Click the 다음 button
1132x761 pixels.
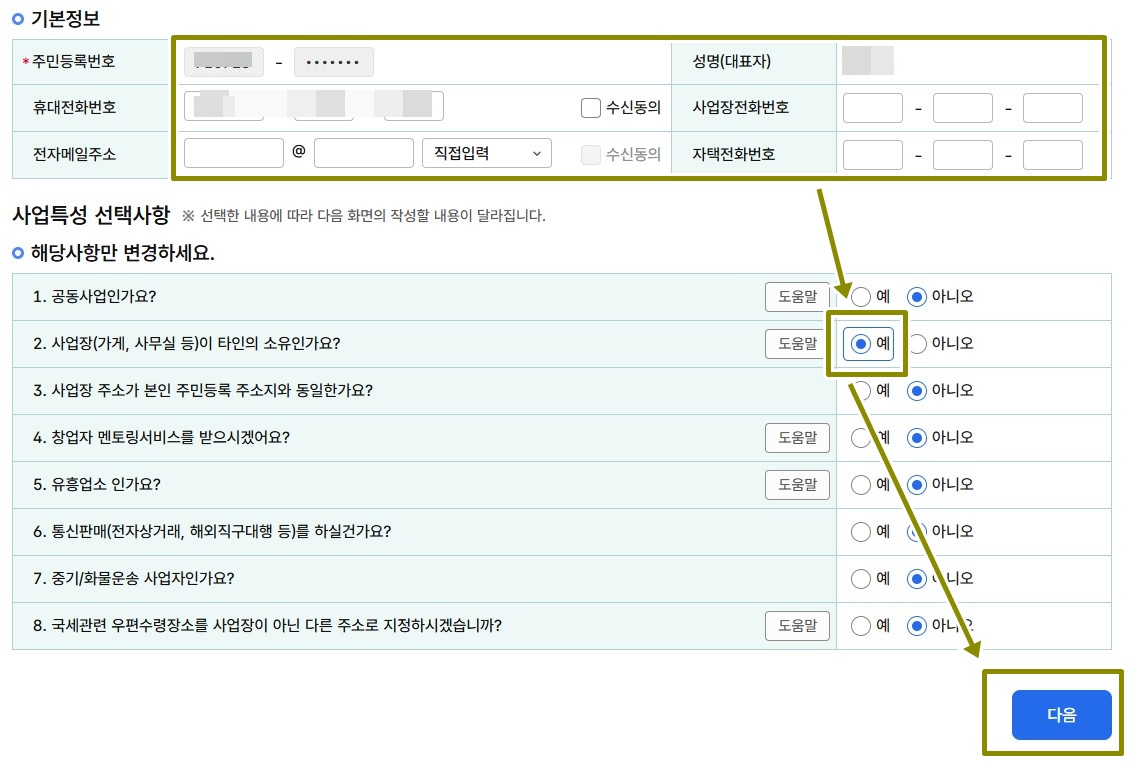point(1061,714)
